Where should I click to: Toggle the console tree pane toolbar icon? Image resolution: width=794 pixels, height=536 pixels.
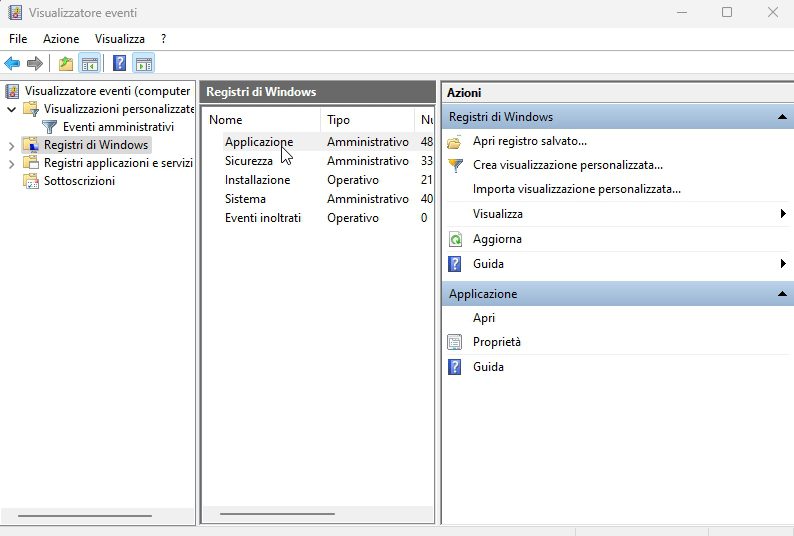pos(90,64)
